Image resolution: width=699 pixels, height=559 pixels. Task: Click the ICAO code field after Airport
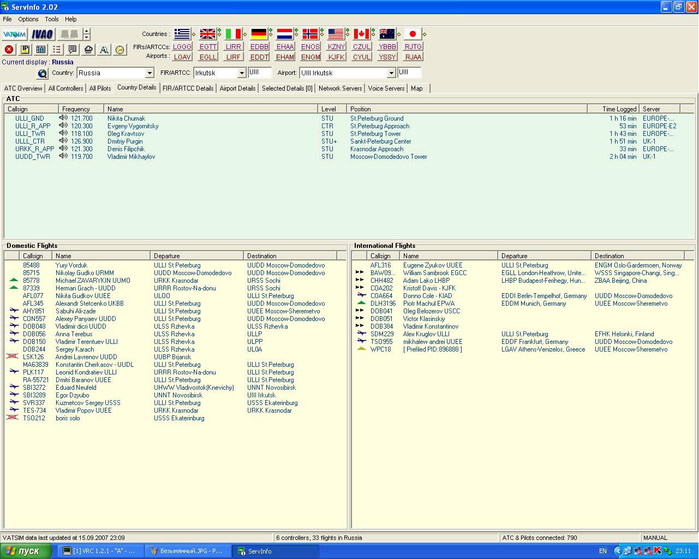pyautogui.click(x=409, y=73)
